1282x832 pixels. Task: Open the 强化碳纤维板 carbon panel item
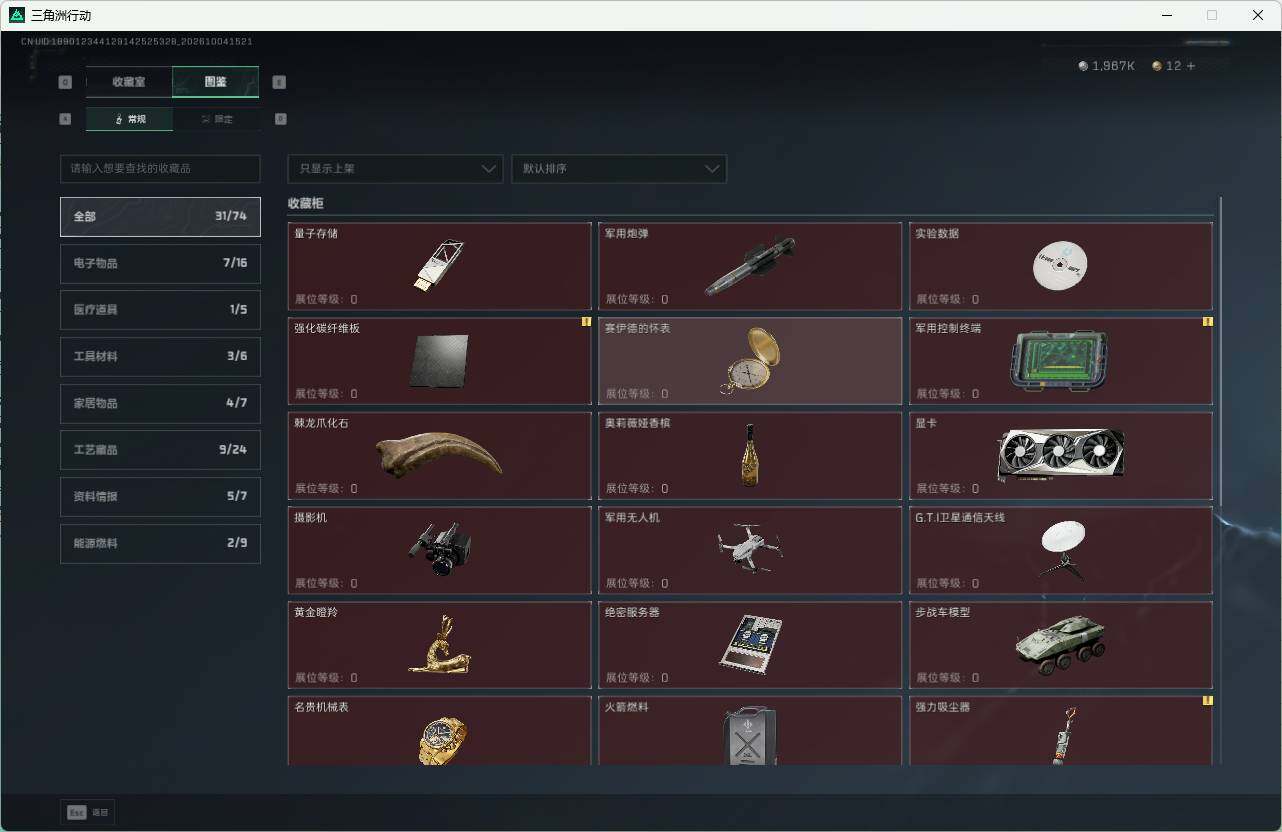click(439, 361)
